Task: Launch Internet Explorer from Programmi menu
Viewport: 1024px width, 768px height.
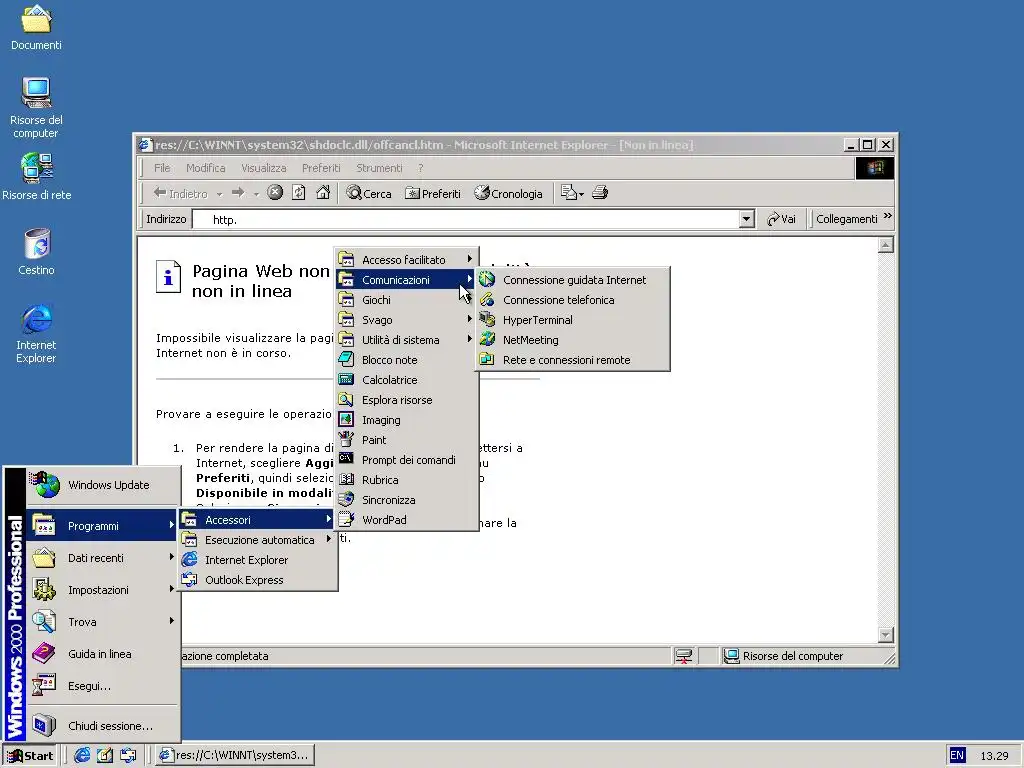Action: [x=258, y=560]
